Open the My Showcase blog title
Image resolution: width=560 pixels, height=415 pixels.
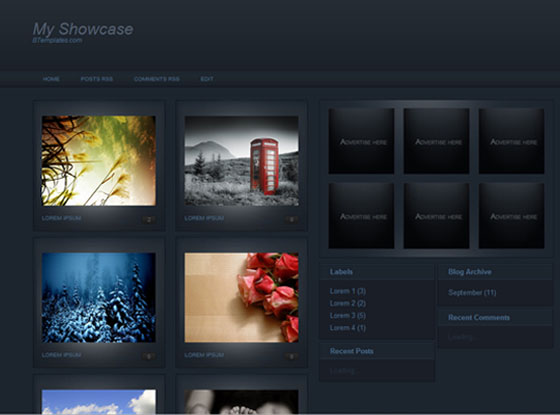pyautogui.click(x=83, y=29)
